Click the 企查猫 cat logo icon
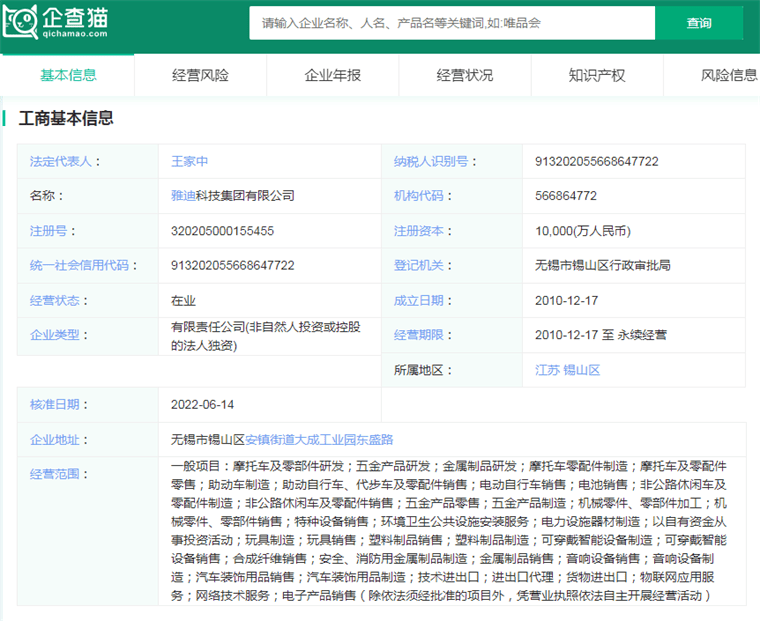The image size is (760, 621). tap(19, 22)
